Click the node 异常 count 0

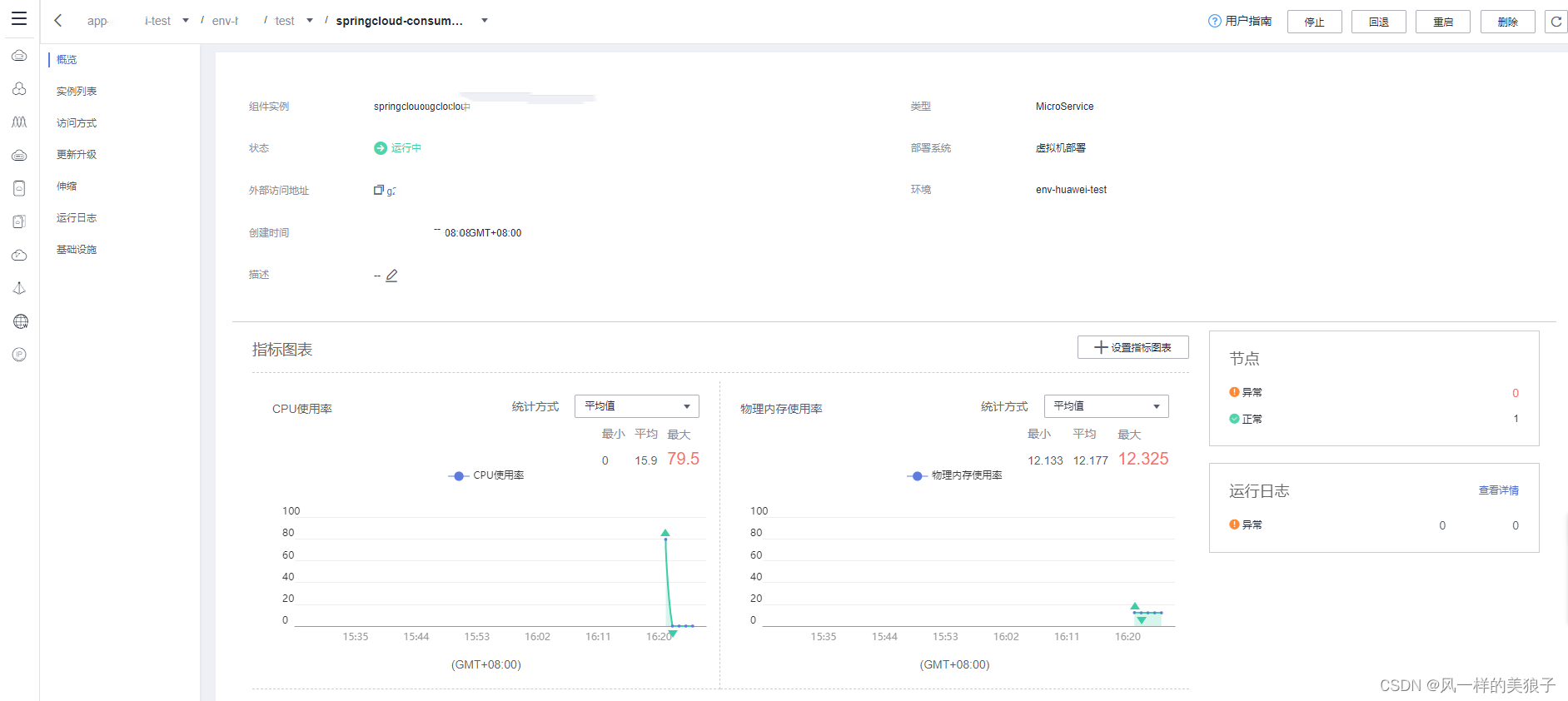pyautogui.click(x=1516, y=393)
